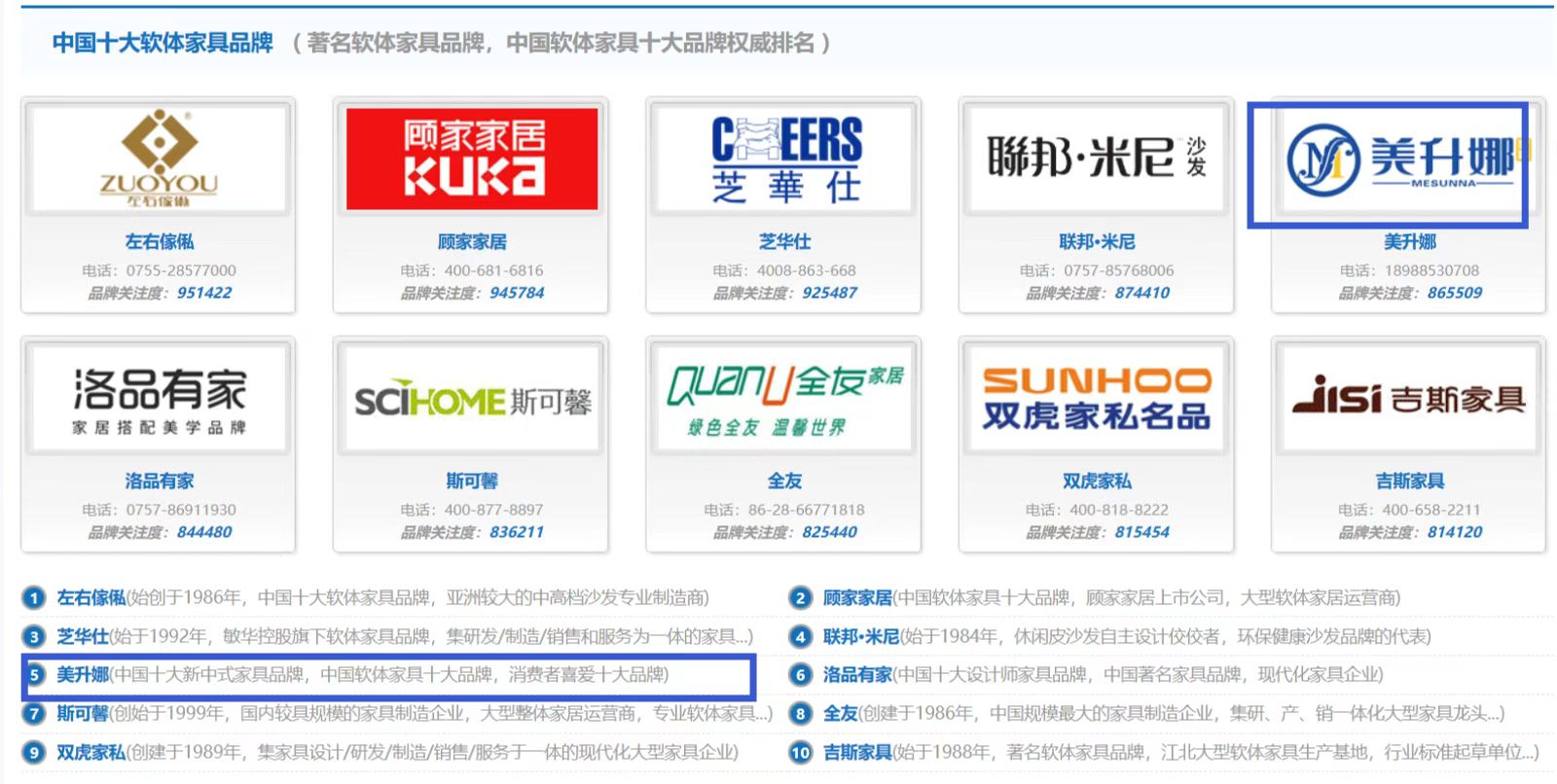Click phone number 0757-85768006
The height and width of the screenshot is (784, 1557).
pos(1119,270)
